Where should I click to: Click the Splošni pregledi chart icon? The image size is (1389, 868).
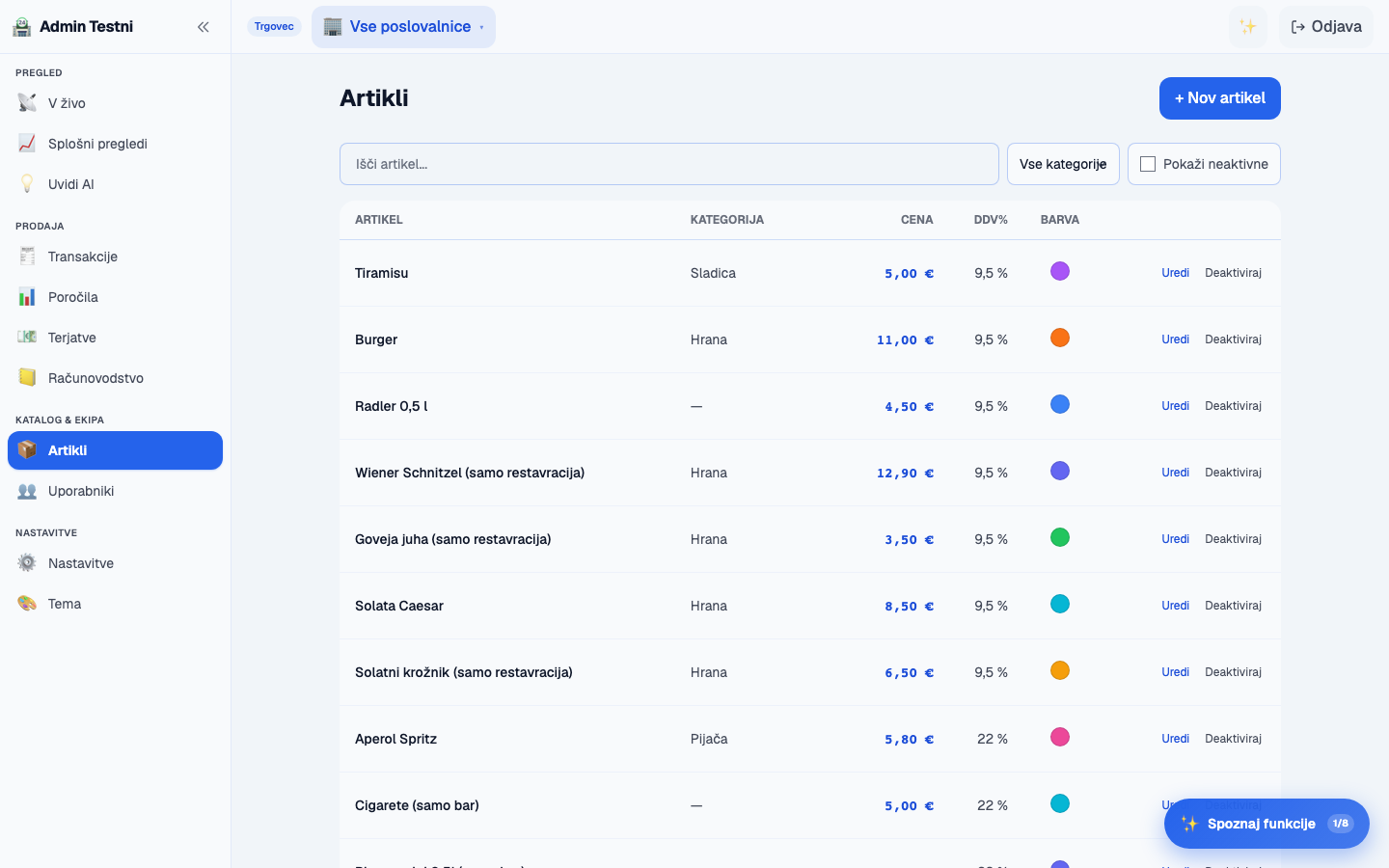tap(27, 144)
